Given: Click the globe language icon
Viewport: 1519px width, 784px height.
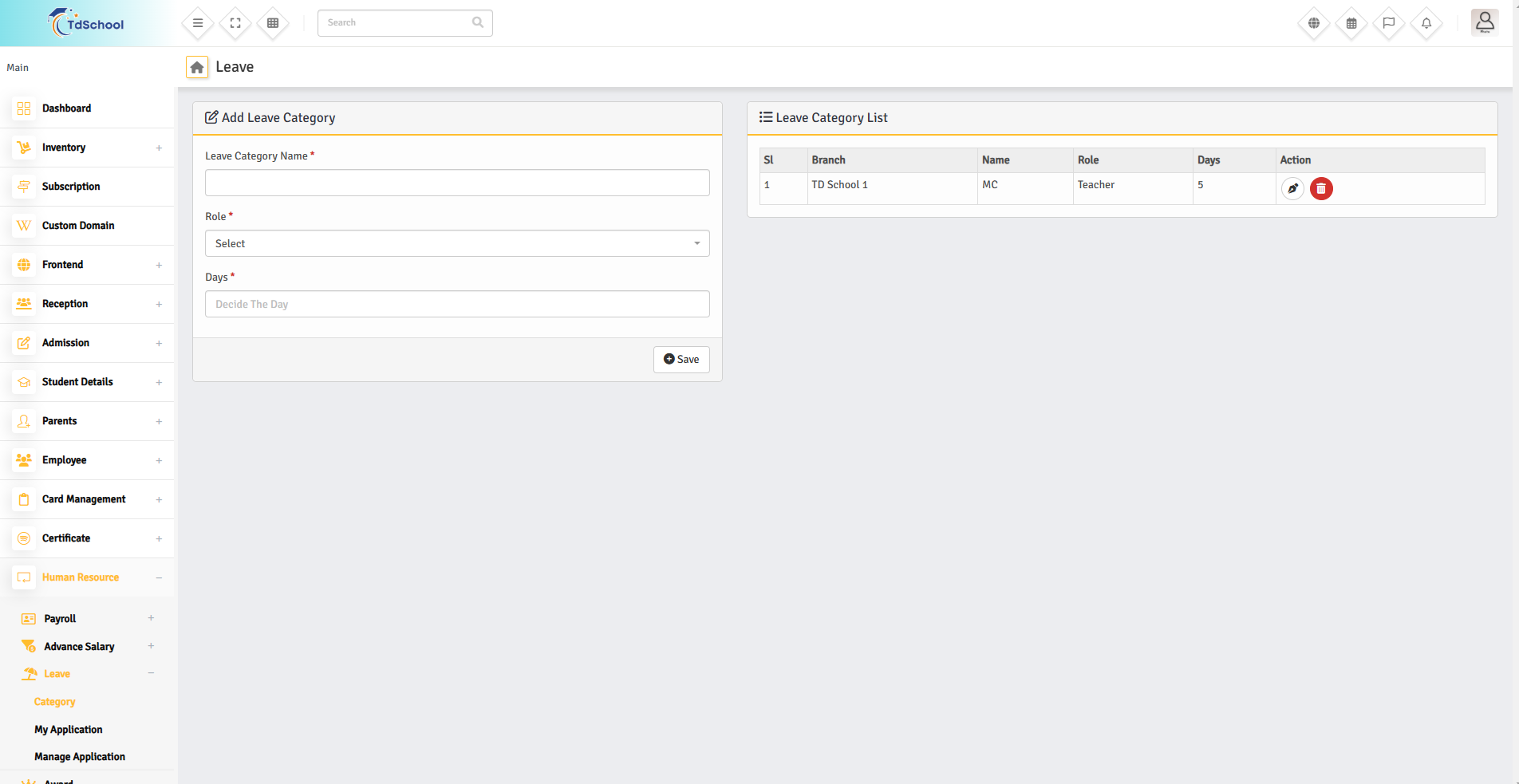Looking at the screenshot, I should pos(1314,23).
